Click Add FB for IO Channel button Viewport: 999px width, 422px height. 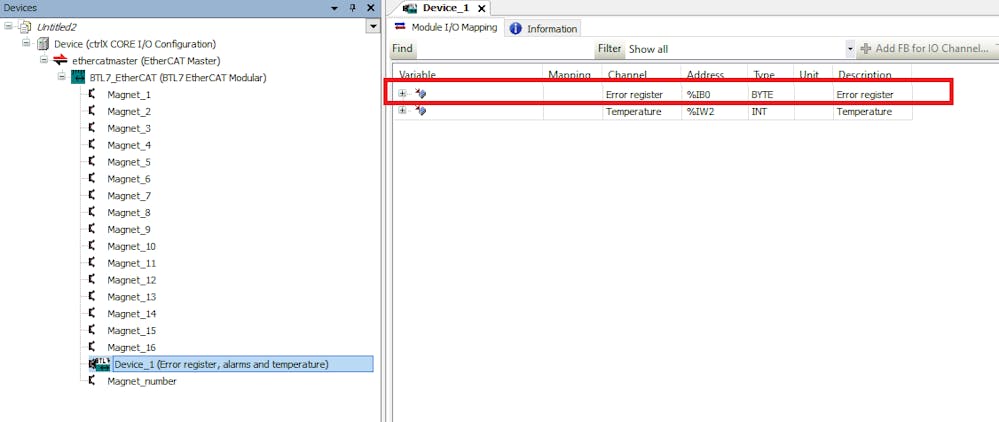[x=924, y=48]
